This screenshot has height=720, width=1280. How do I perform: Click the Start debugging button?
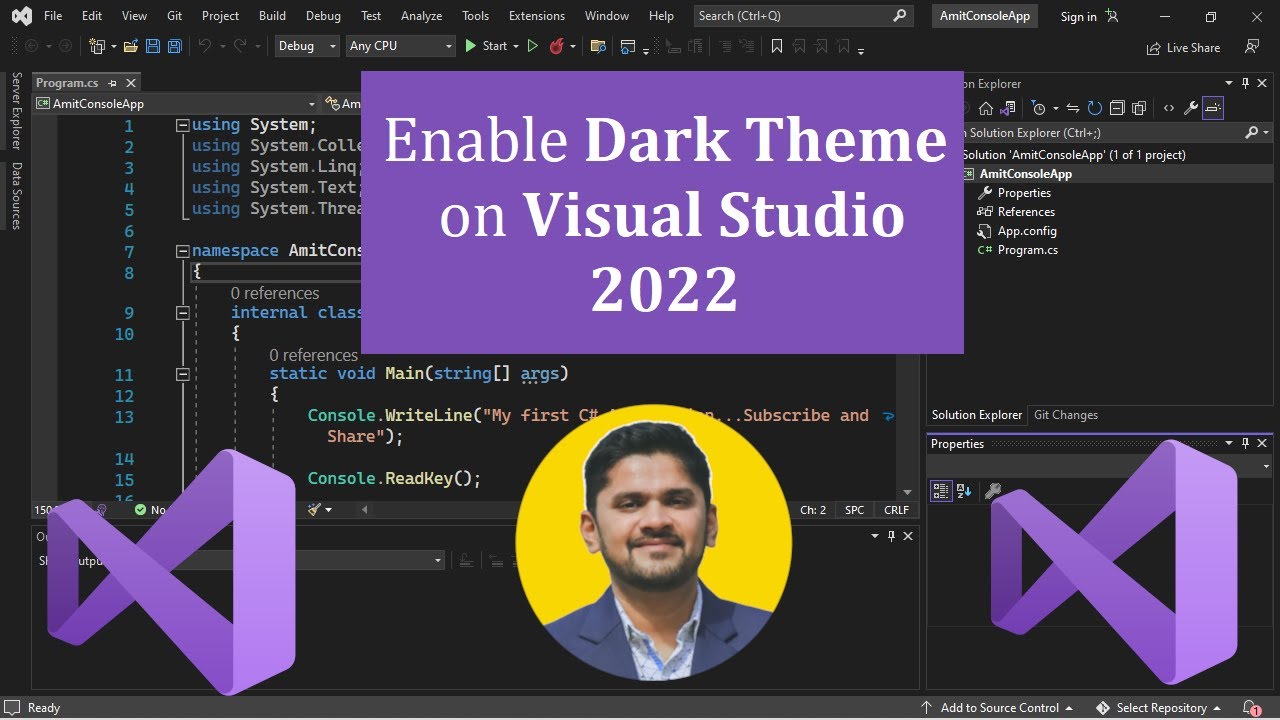[486, 46]
